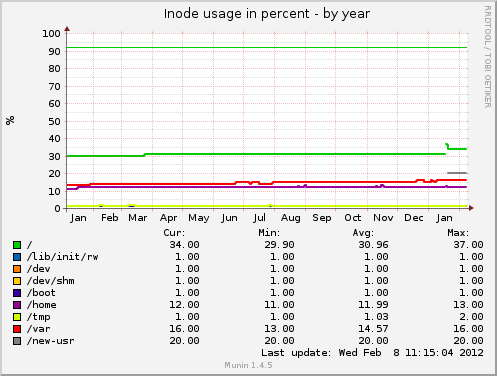Click the chart title 'Inode usage in percent - by year'
Image resolution: width=497 pixels, height=376 pixels.
[x=267, y=14]
